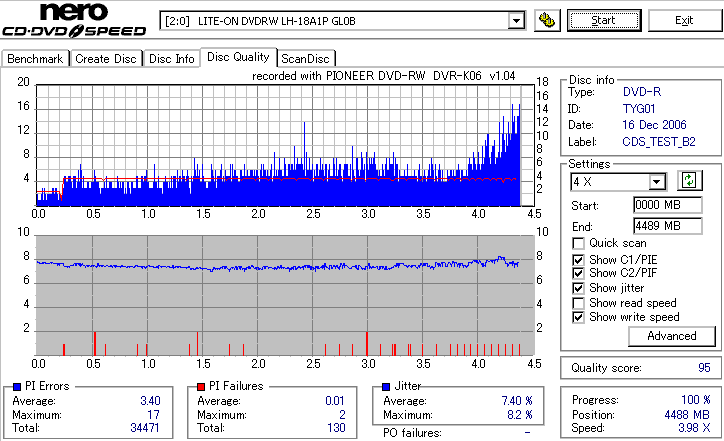Click the End position field 4489 MB

(668, 226)
